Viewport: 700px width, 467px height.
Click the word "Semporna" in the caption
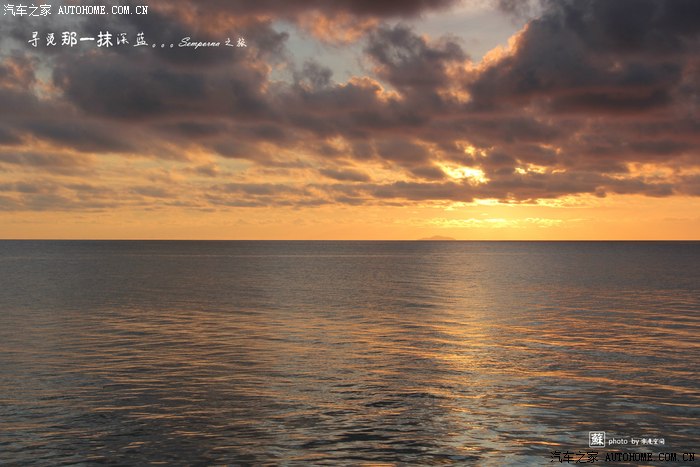coord(199,43)
